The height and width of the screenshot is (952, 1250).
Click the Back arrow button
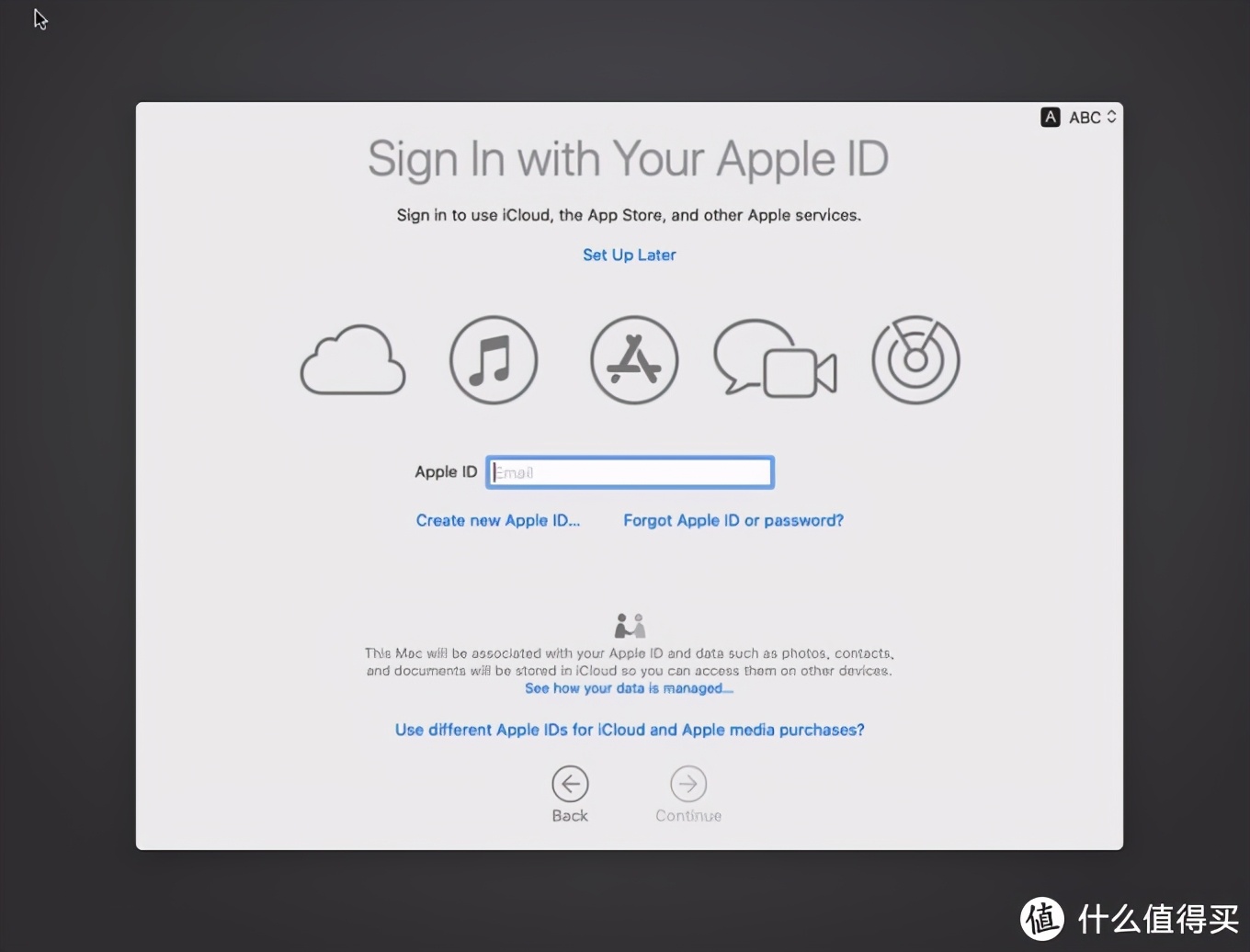[570, 784]
